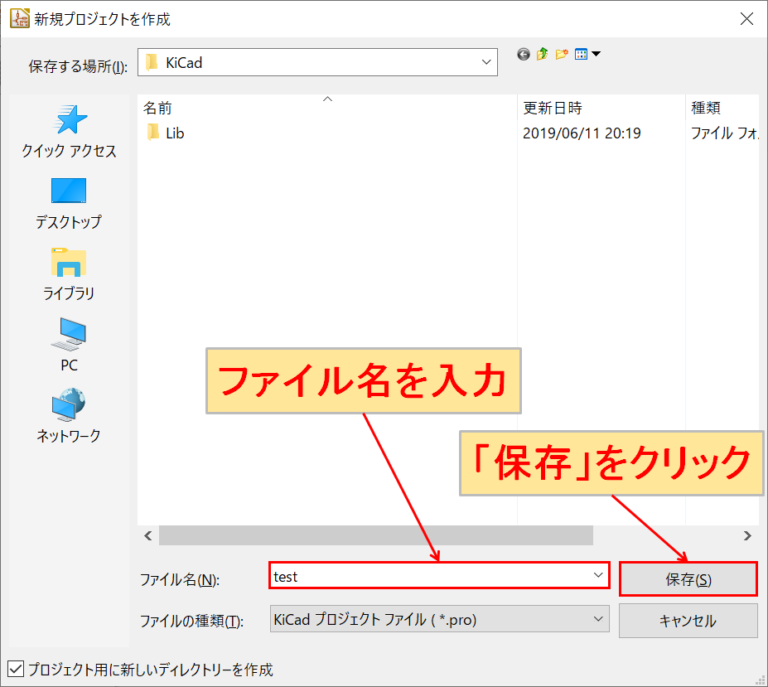Click the 保存(S) save button

click(x=688, y=579)
